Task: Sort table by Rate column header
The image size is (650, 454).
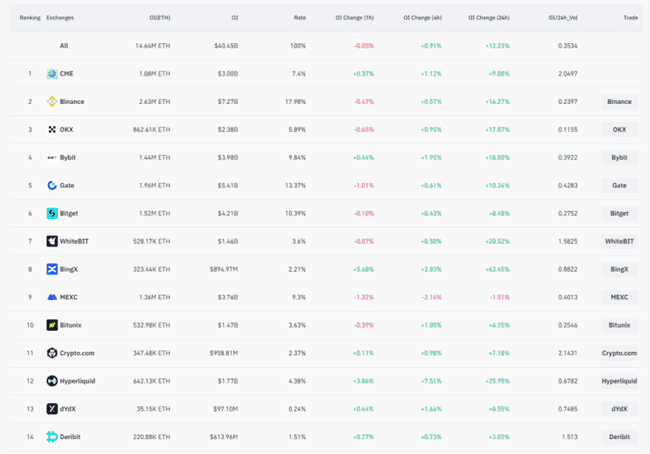Action: (x=299, y=18)
